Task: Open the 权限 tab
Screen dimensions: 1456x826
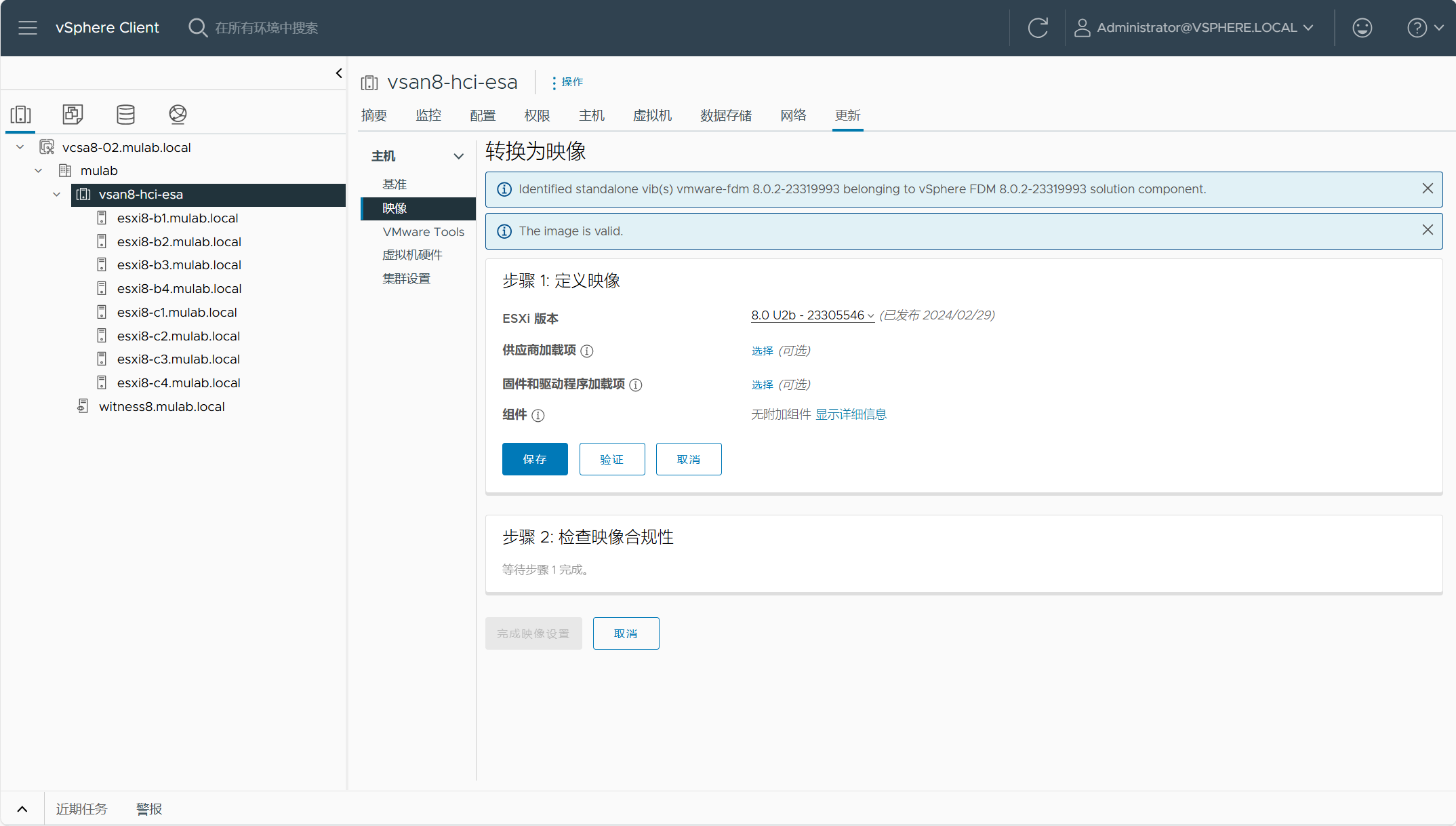Action: tap(537, 115)
